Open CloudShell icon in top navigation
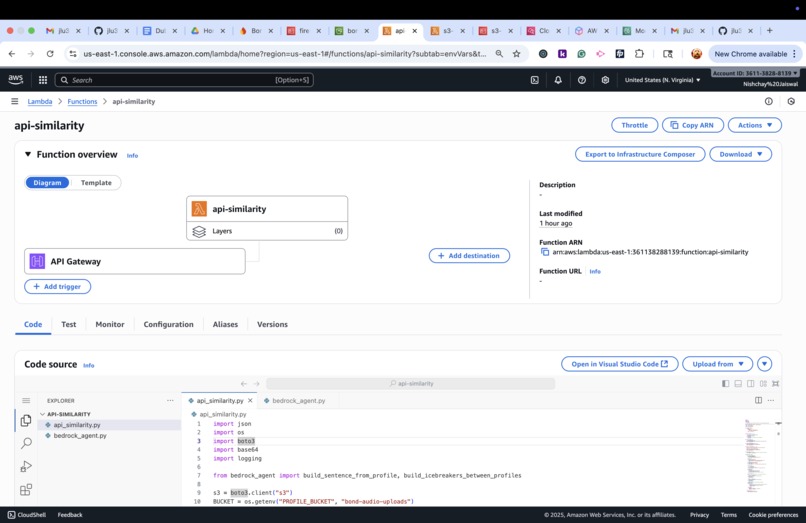Viewport: 806px width, 523px height. (535, 80)
